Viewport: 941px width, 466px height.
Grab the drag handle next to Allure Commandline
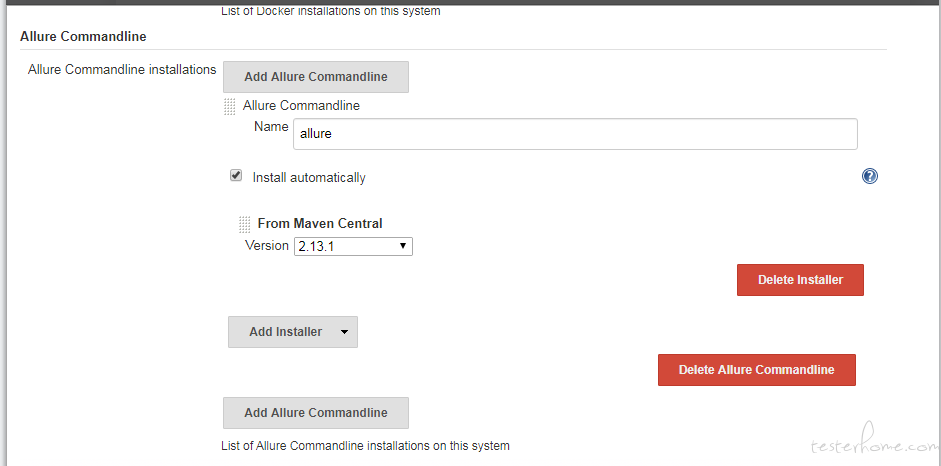pyautogui.click(x=229, y=107)
